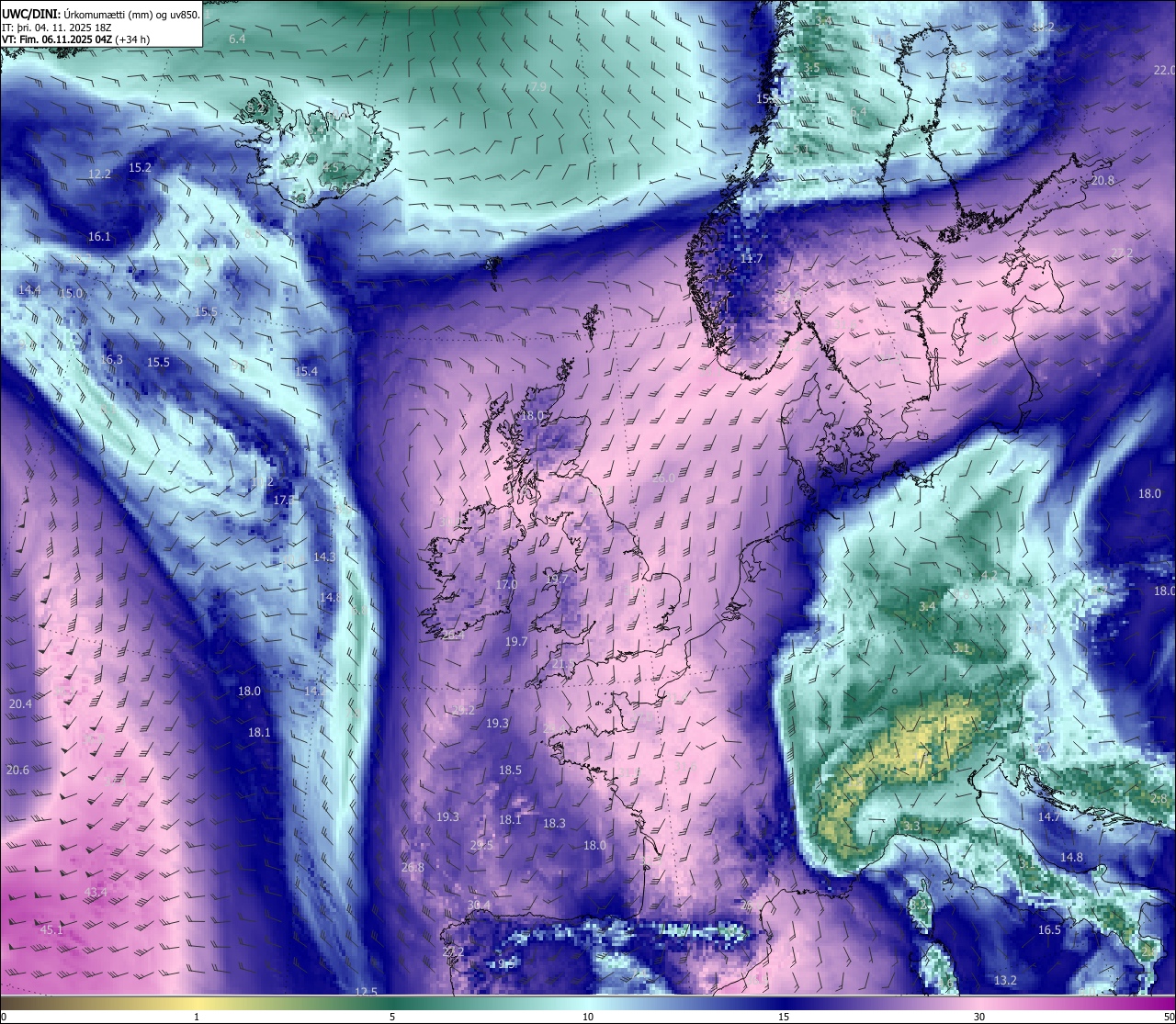Click the color scale tick label 1
Screen dimensions: 1176x1024
click(x=197, y=1017)
